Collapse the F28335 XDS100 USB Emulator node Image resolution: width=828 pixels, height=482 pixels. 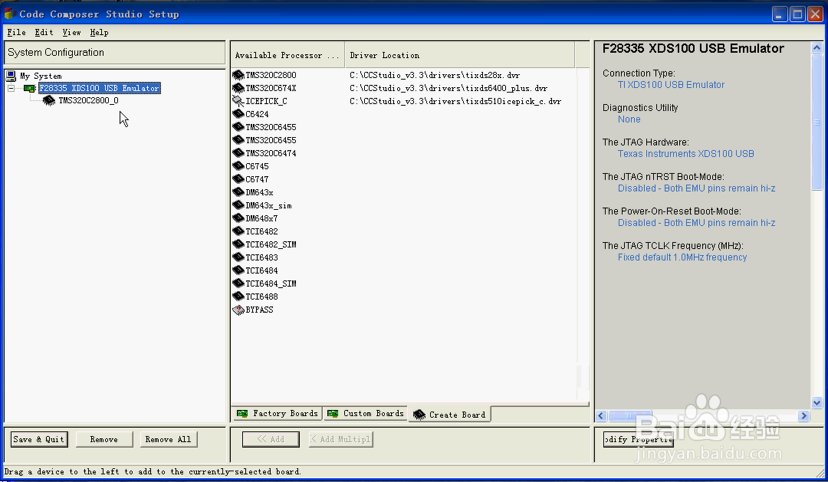point(11,88)
